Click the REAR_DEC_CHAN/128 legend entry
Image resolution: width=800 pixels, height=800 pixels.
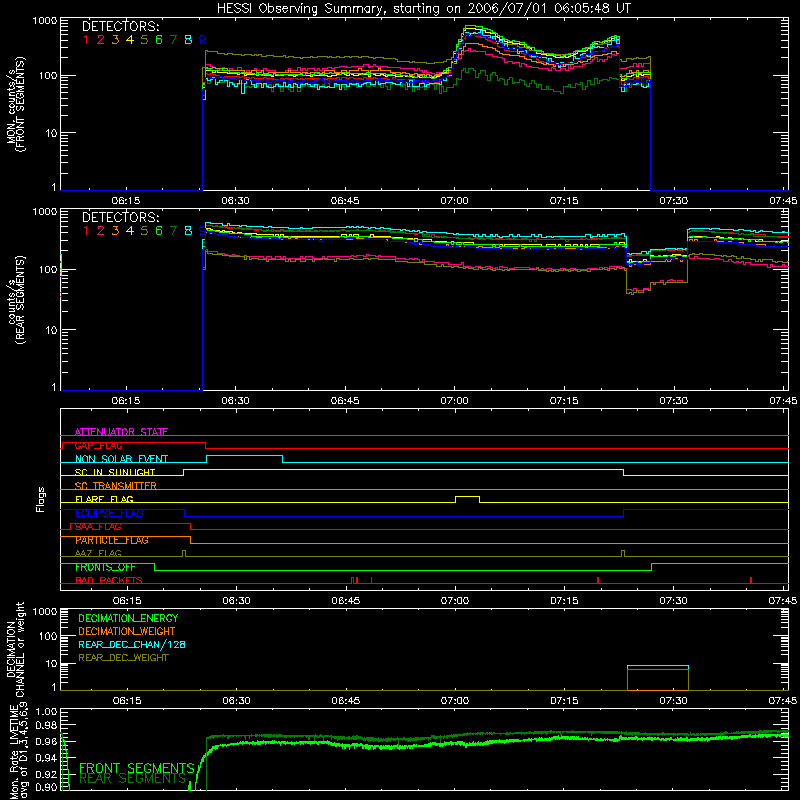[x=132, y=644]
